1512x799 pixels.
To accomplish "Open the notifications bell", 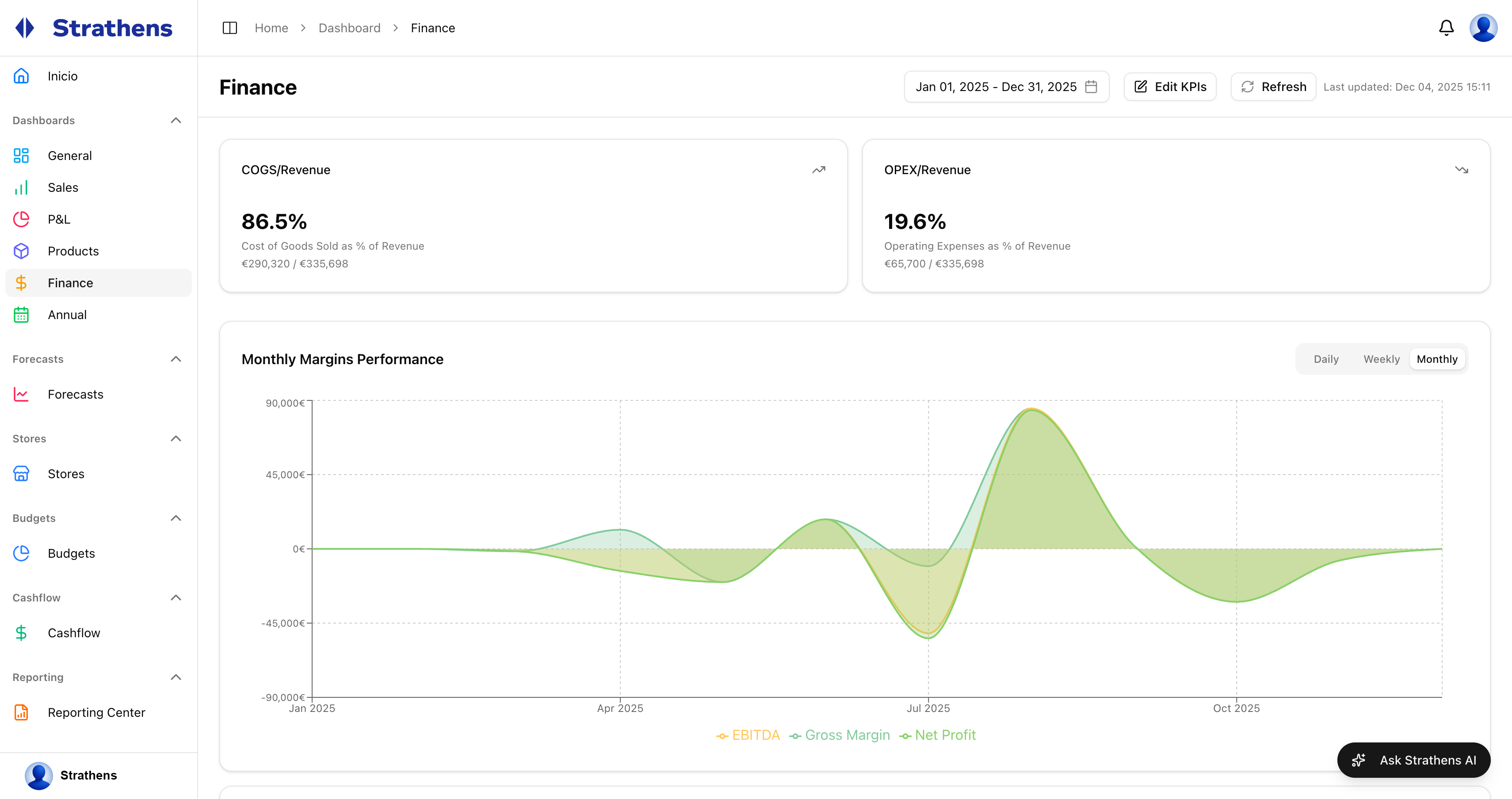I will (x=1446, y=28).
